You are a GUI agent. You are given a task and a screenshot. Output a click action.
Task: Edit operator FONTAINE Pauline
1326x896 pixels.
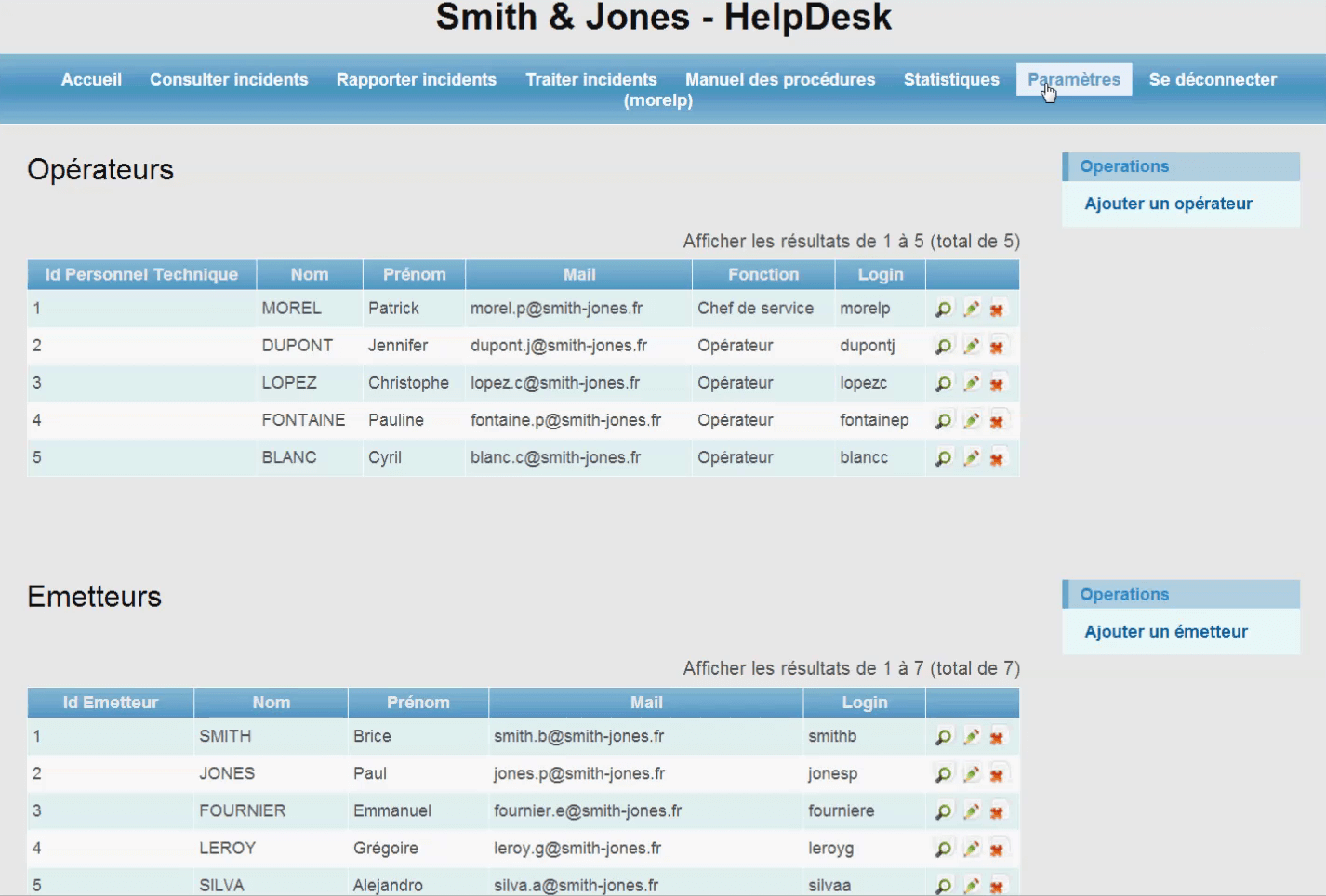coord(971,420)
